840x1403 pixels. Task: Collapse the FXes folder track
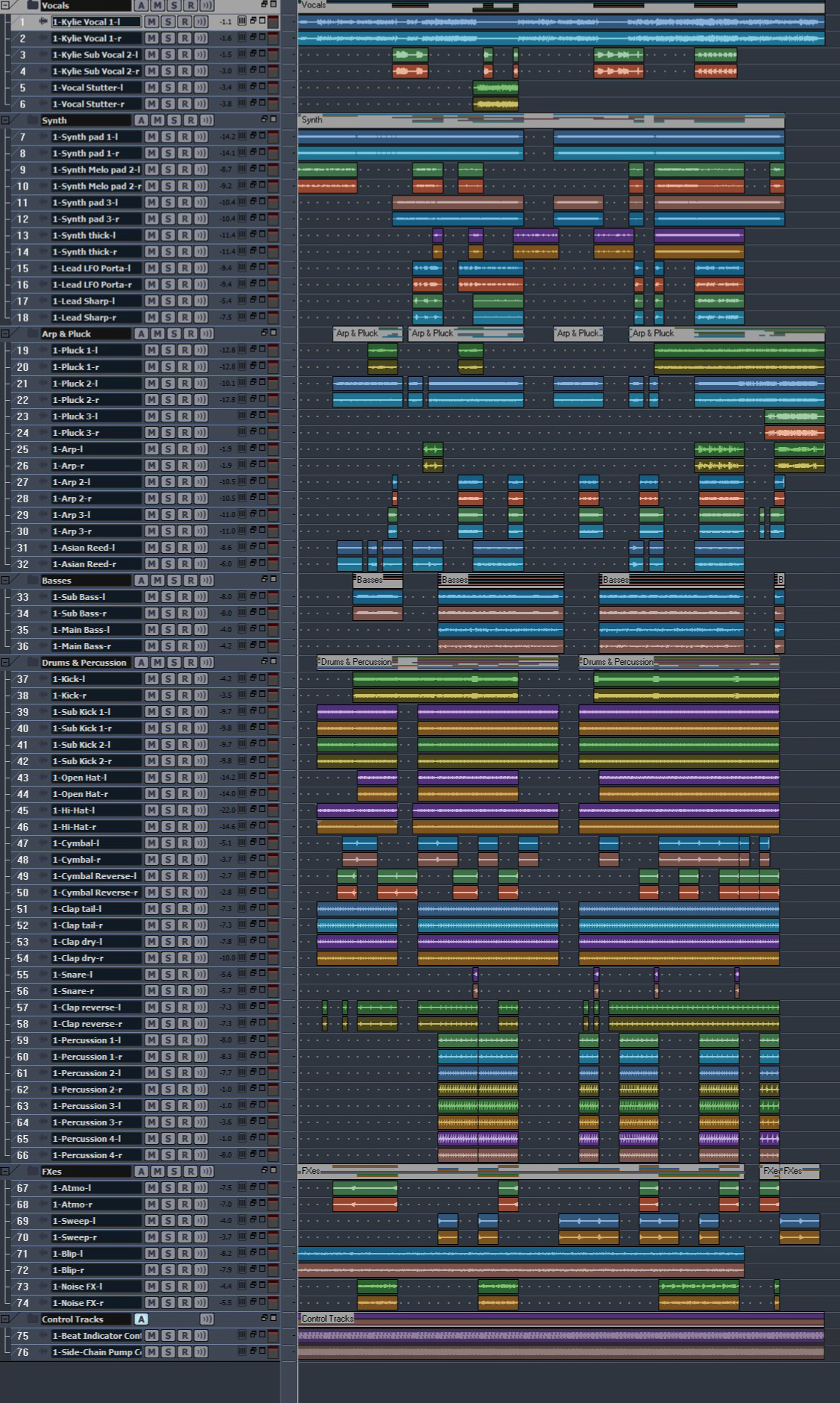pyautogui.click(x=6, y=1170)
